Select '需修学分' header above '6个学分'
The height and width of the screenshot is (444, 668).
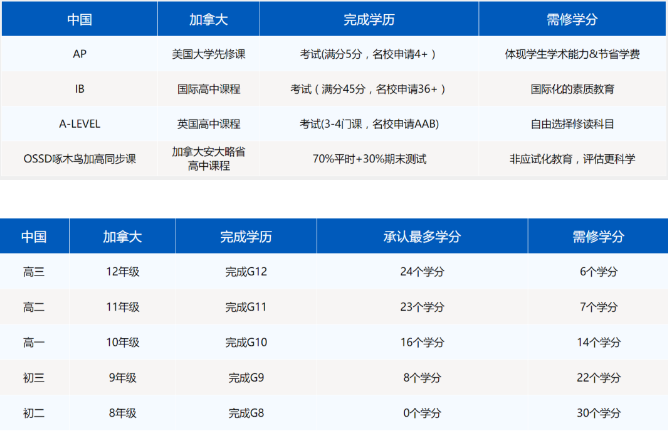click(x=598, y=236)
